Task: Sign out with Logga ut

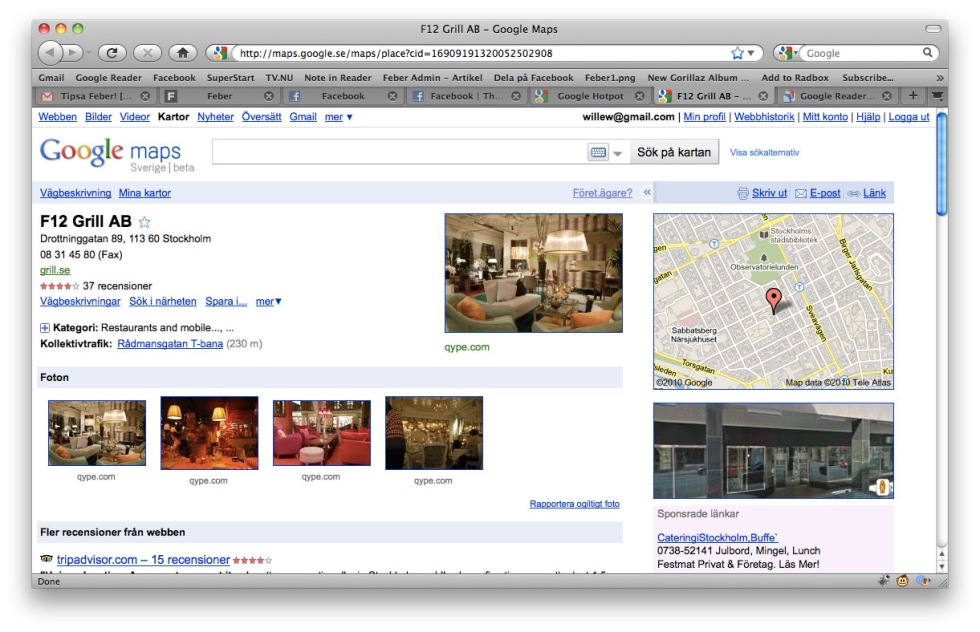Action: coord(909,117)
